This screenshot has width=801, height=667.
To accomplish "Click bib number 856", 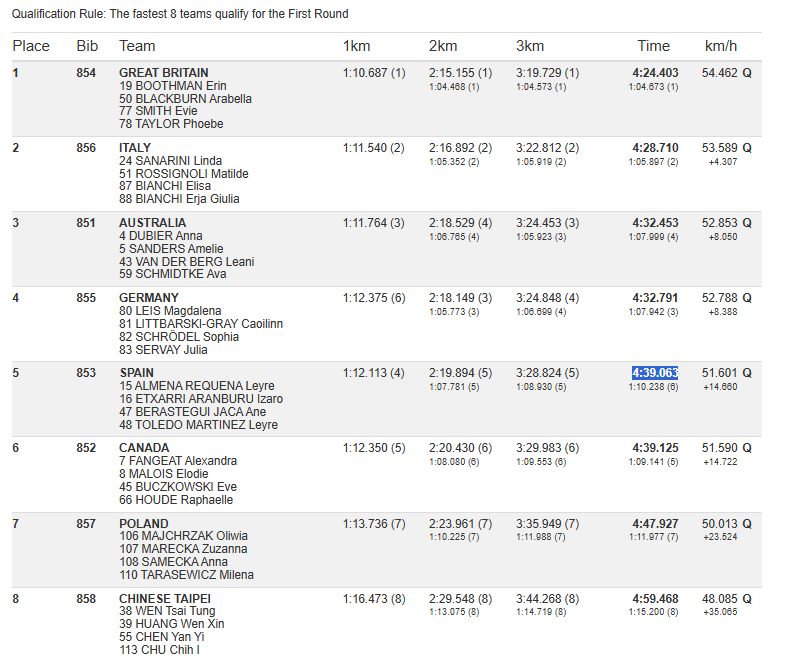I will point(86,148).
